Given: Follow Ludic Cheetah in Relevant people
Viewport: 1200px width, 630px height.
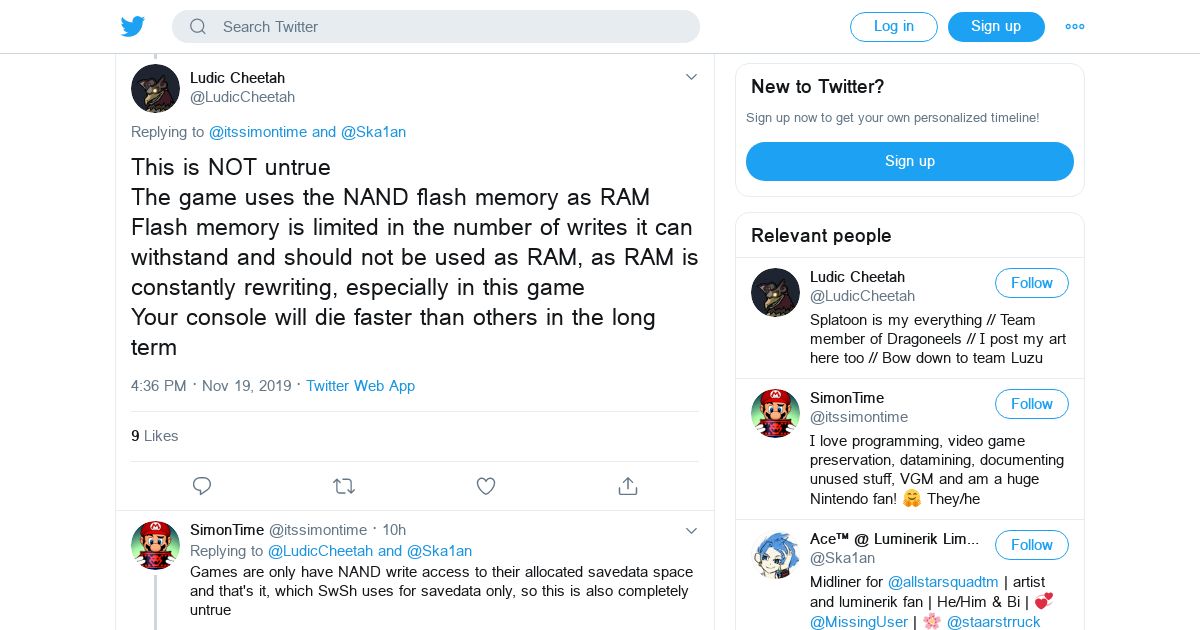Looking at the screenshot, I should [x=1031, y=283].
